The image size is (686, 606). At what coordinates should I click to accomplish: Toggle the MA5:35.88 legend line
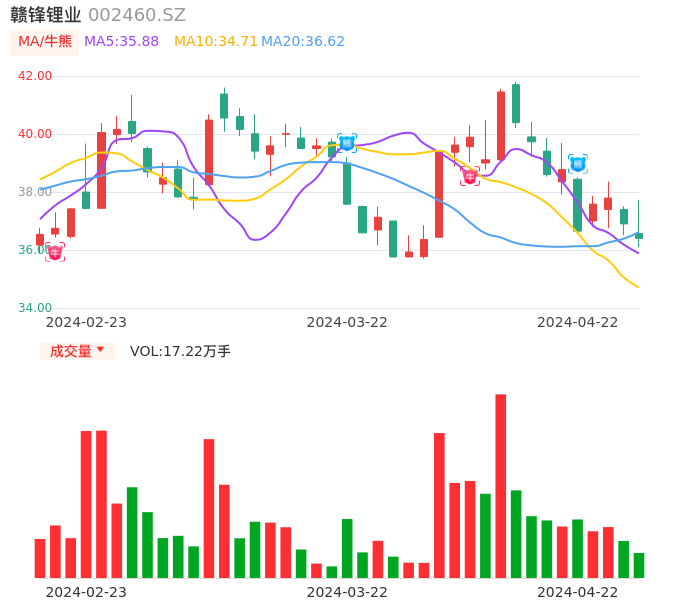[x=121, y=41]
